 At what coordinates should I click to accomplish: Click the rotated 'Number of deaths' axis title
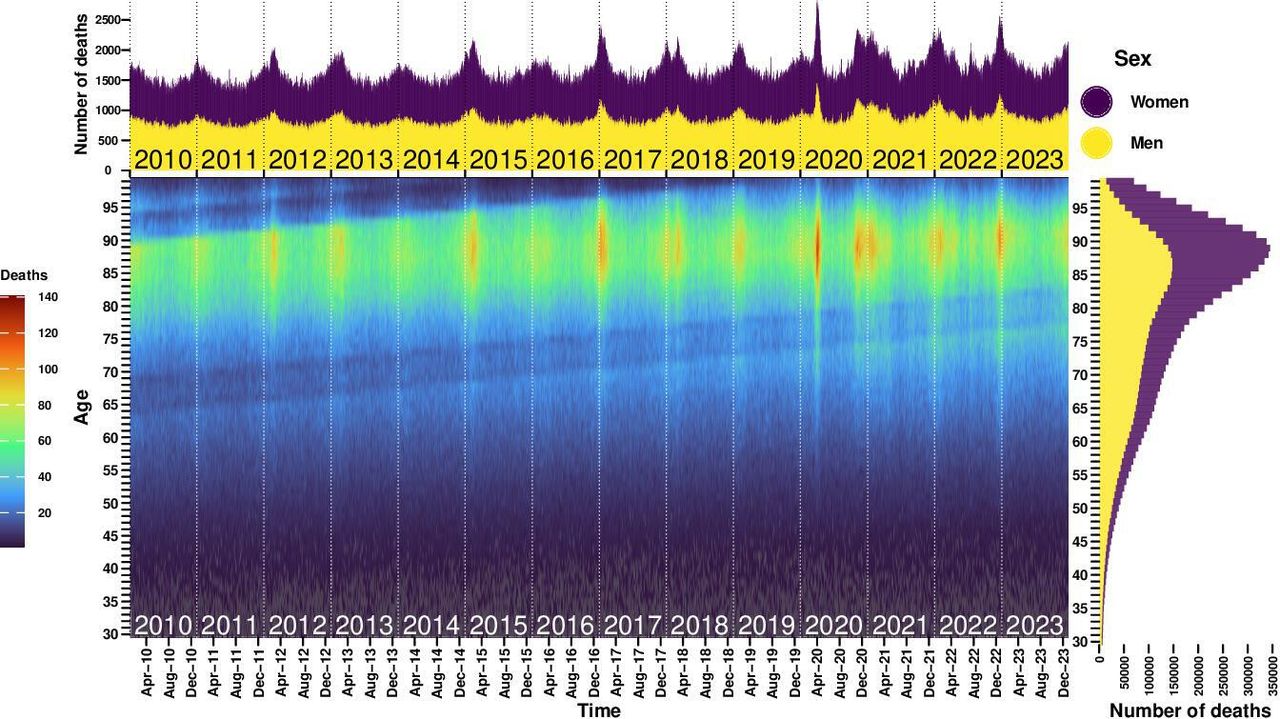pos(83,83)
